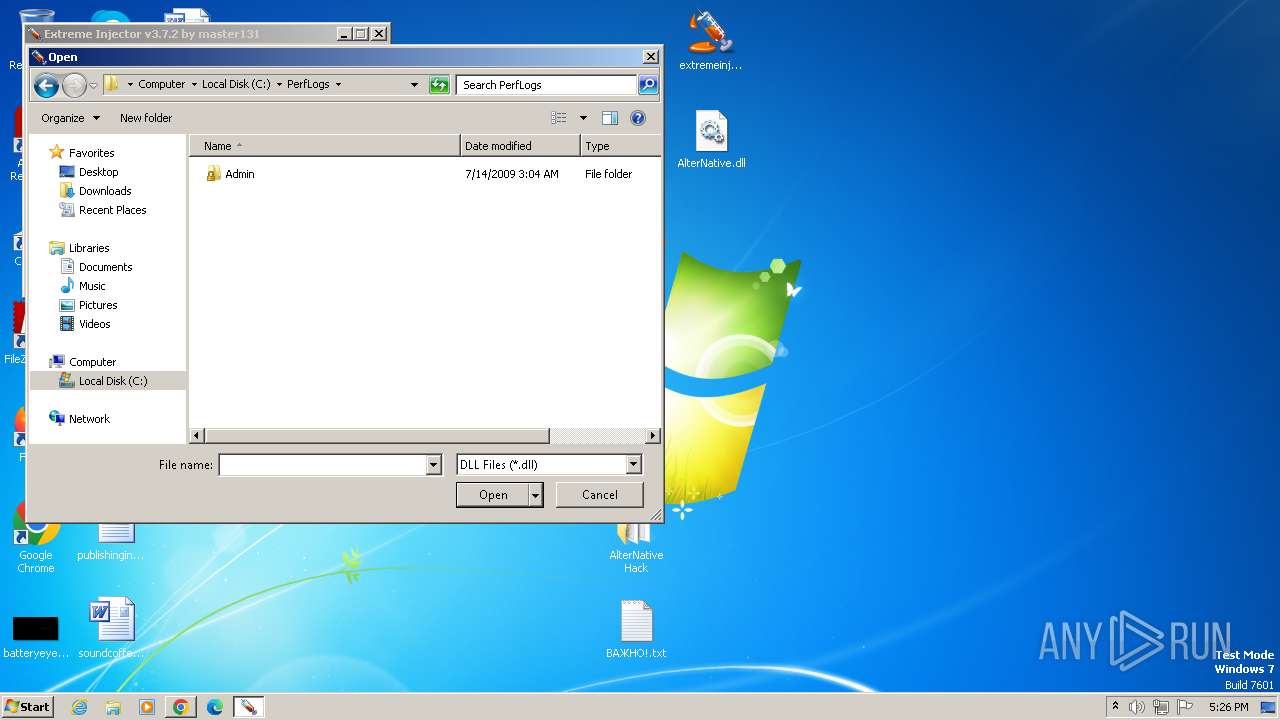Image resolution: width=1280 pixels, height=720 pixels.
Task: Click the clock in the taskbar
Action: pyautogui.click(x=1228, y=707)
